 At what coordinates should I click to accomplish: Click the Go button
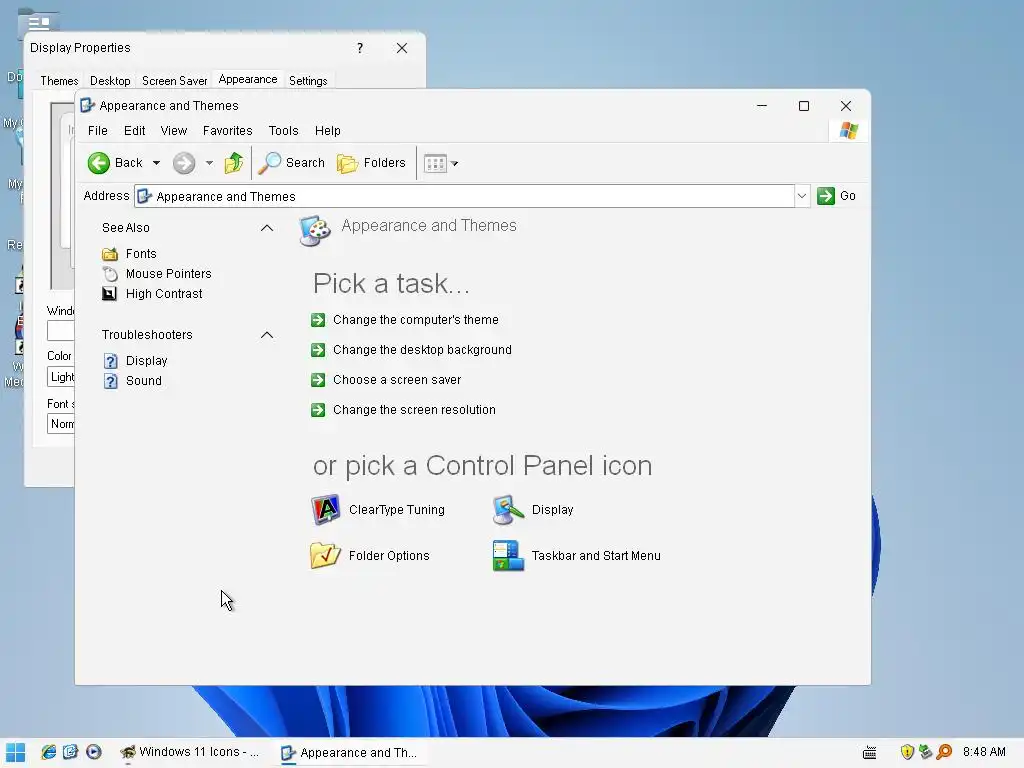(837, 196)
